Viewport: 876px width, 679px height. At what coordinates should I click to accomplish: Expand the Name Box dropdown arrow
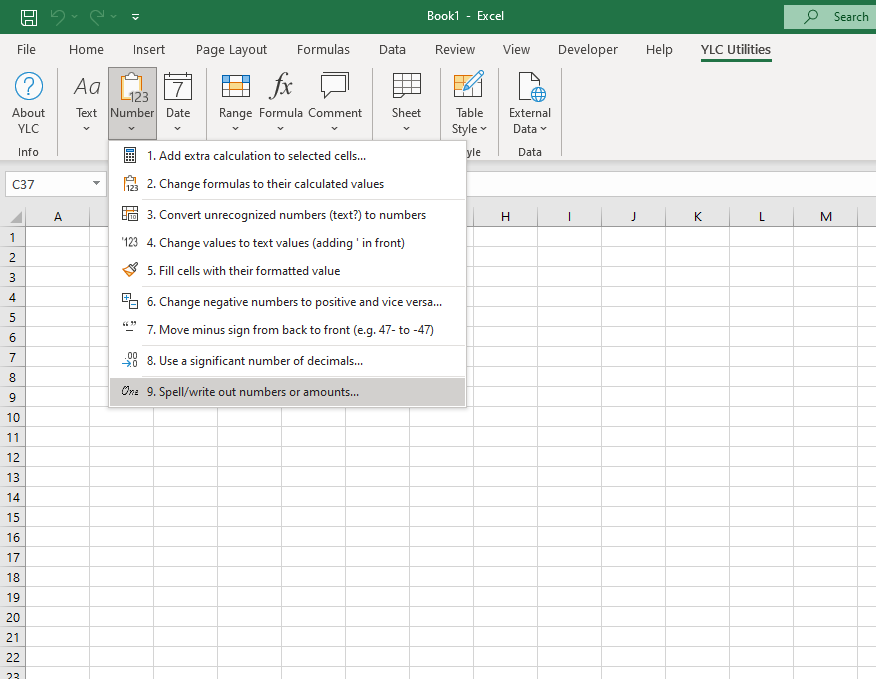pyautogui.click(x=96, y=184)
